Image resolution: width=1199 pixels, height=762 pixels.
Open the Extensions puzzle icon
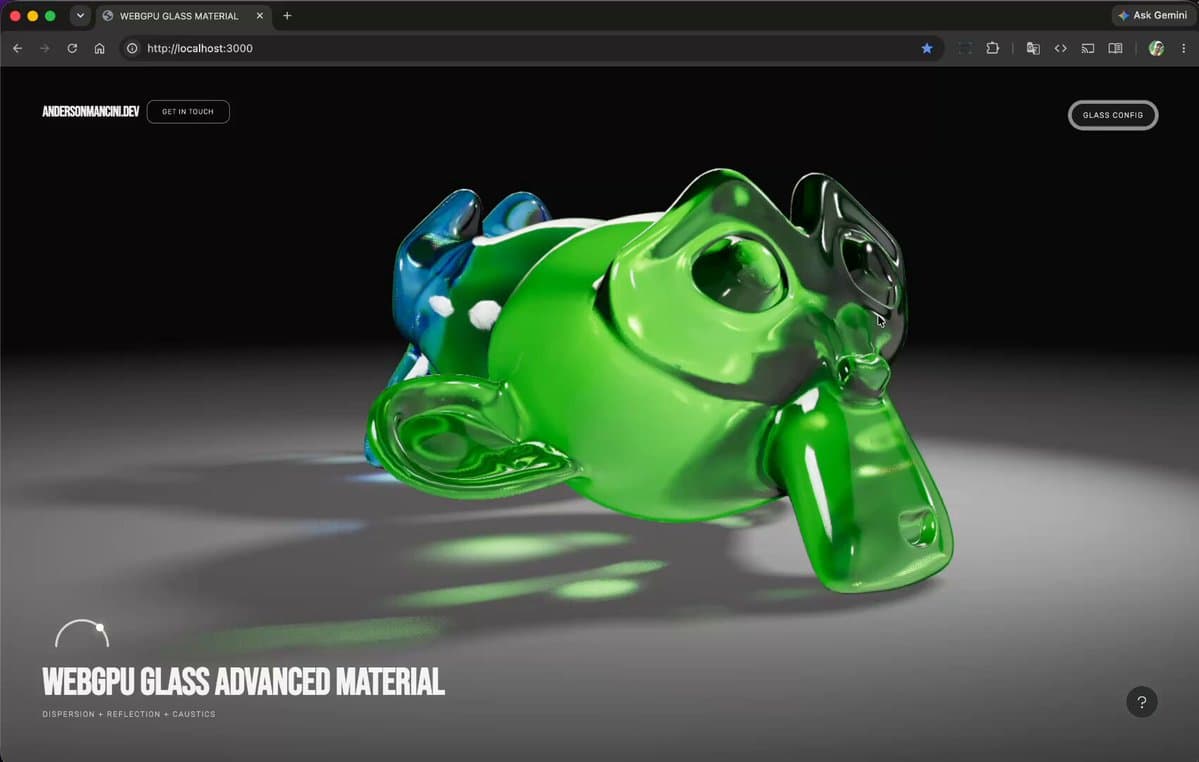coord(993,48)
